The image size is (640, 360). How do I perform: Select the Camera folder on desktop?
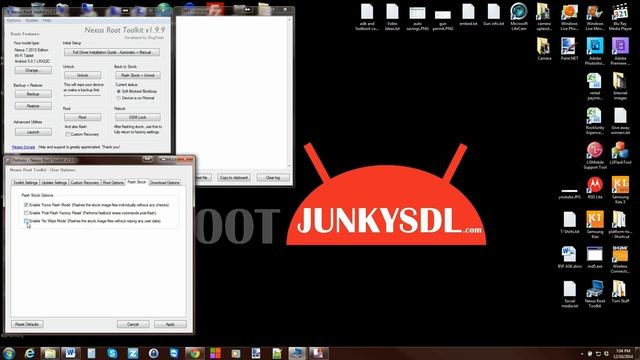544,49
